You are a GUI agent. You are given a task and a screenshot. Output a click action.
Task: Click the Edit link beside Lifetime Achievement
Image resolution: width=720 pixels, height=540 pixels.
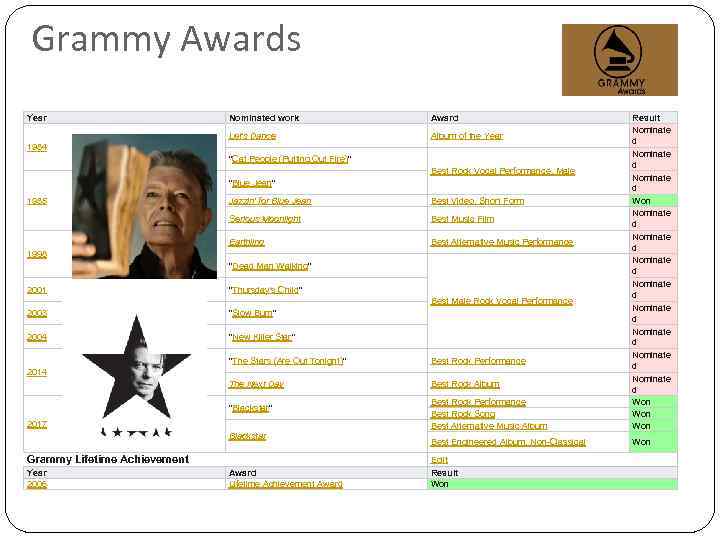[439, 460]
